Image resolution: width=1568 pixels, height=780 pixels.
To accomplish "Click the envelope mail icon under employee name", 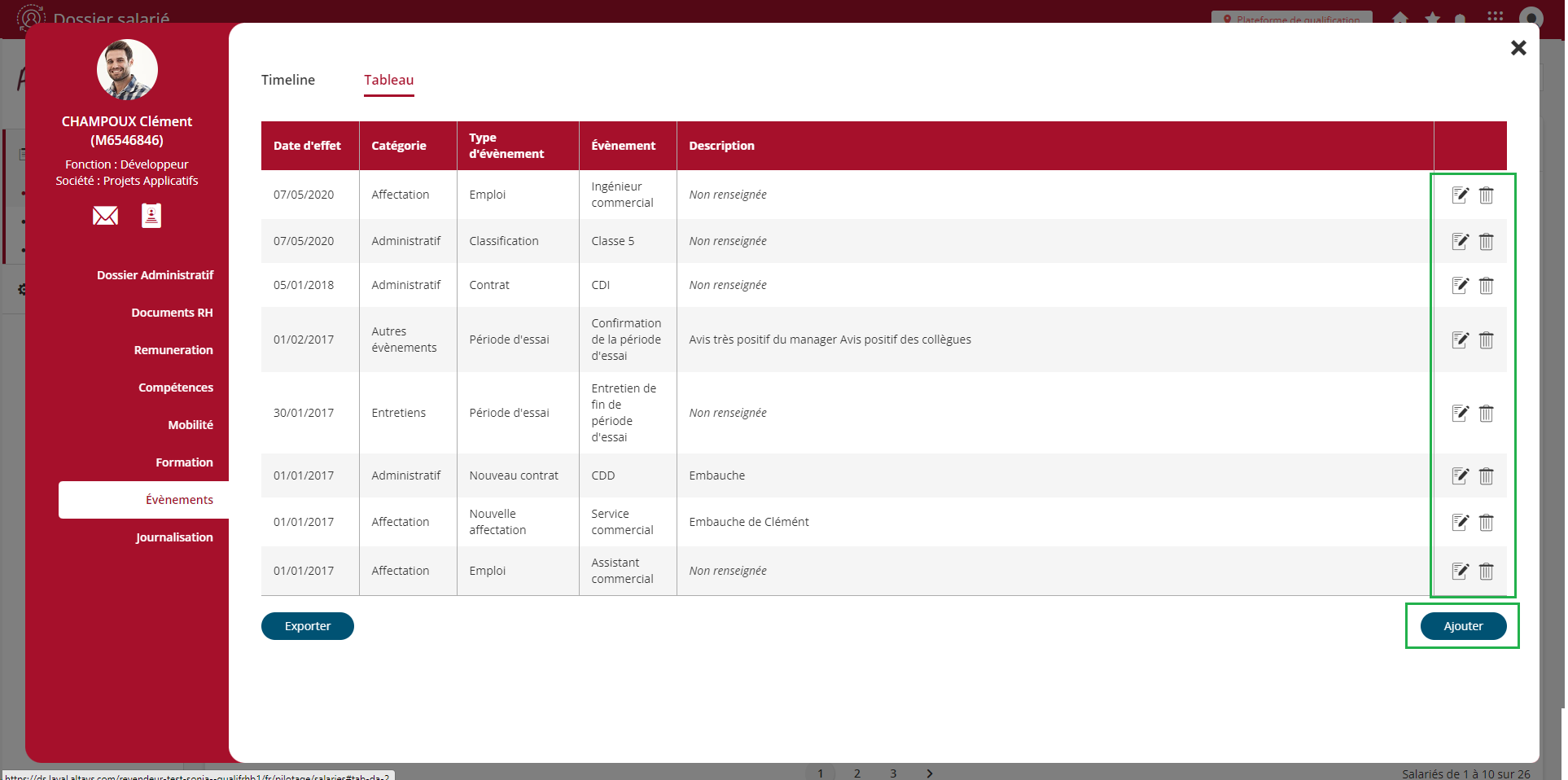I will [105, 216].
